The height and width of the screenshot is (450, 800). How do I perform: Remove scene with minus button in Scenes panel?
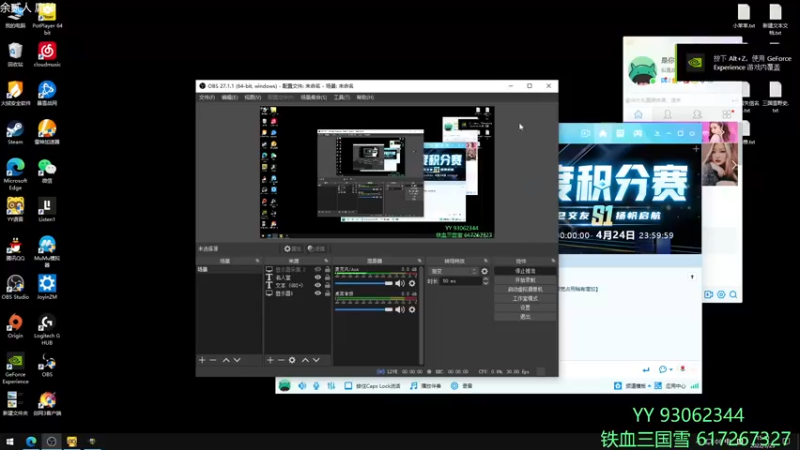click(x=213, y=360)
